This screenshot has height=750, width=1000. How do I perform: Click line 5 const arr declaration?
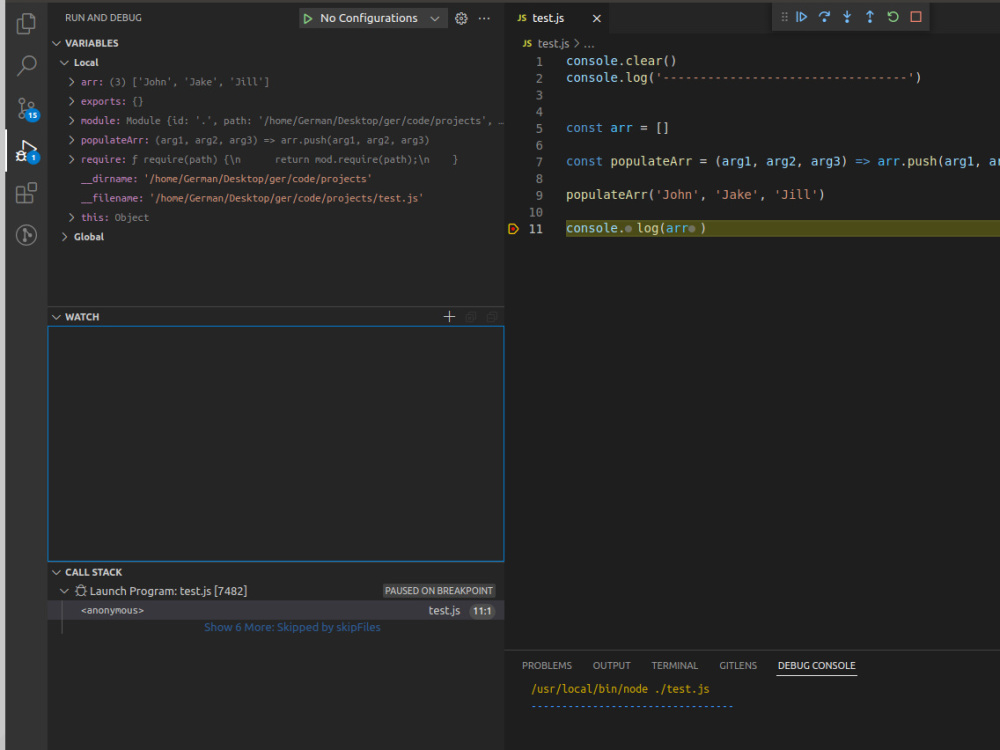(617, 128)
